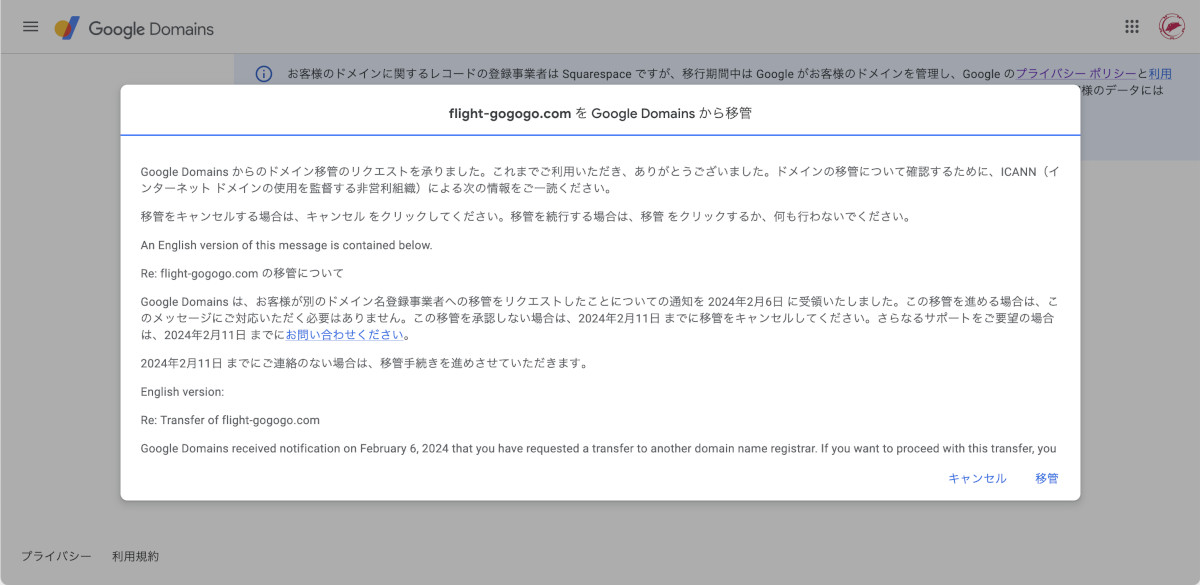Image resolution: width=1200 pixels, height=585 pixels.
Task: Click the text 'An English version of this message is contained below.'
Action: 287,245
